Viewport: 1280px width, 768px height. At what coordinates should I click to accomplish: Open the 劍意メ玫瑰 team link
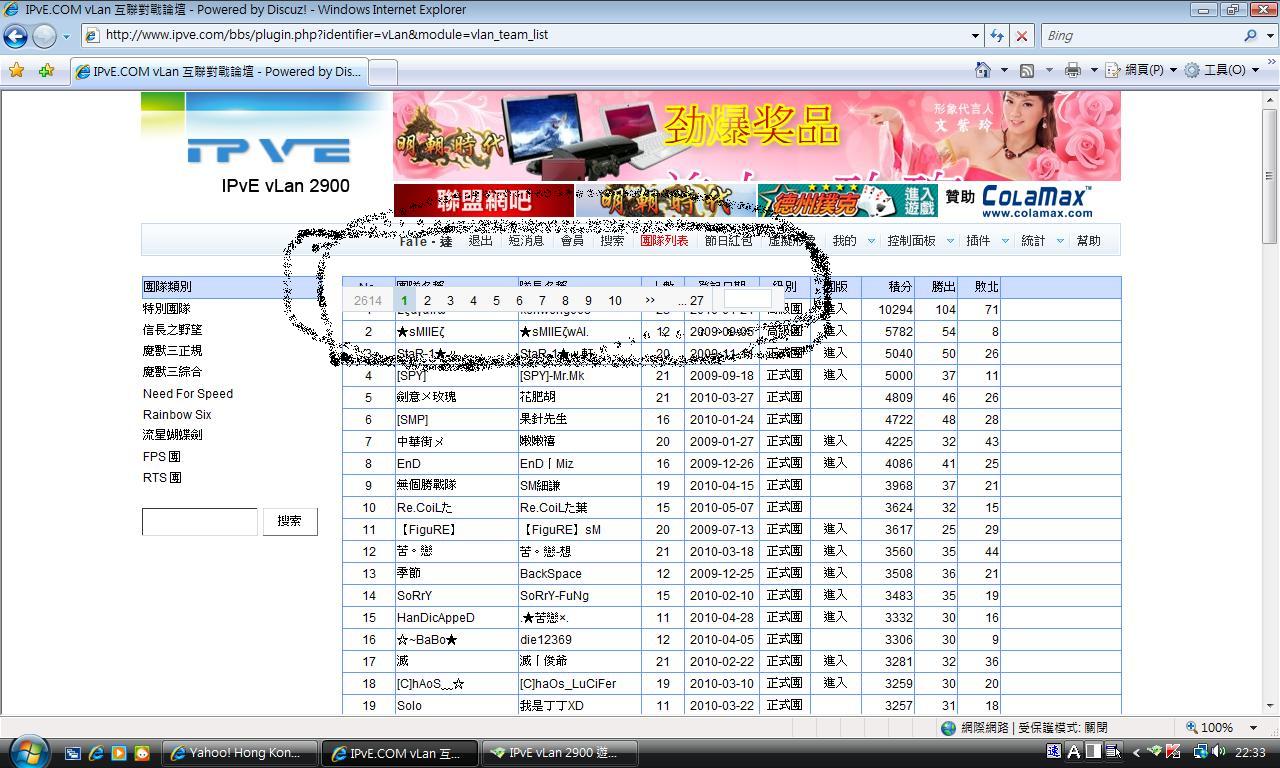426,398
